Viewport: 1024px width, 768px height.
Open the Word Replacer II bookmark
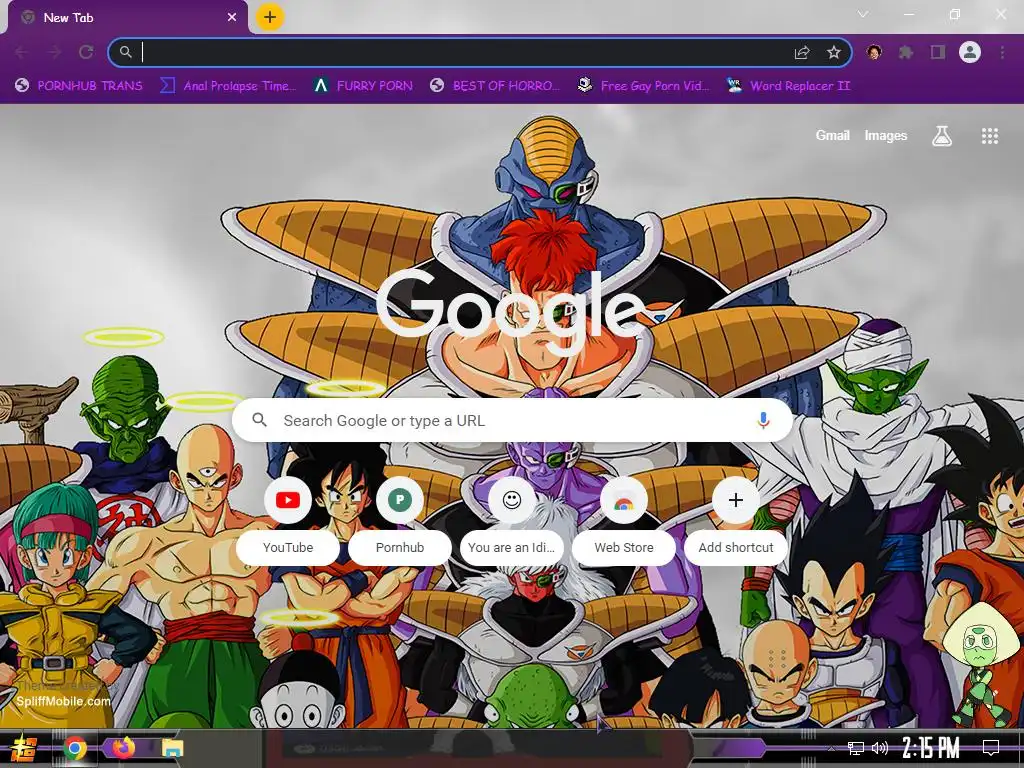[788, 86]
